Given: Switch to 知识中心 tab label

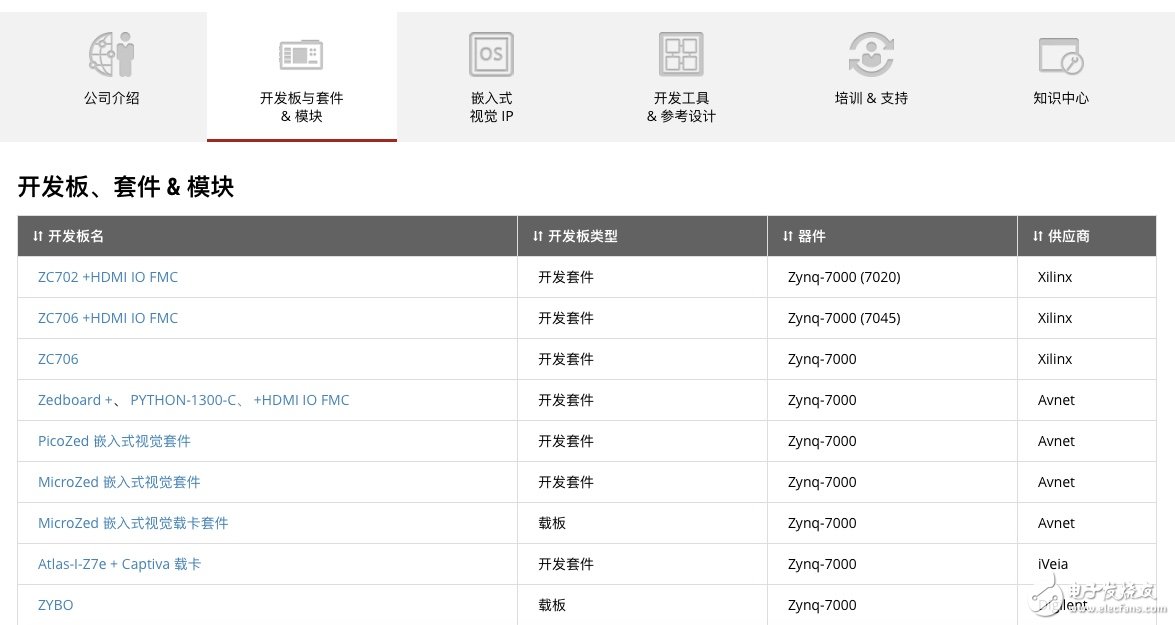Looking at the screenshot, I should (1060, 98).
